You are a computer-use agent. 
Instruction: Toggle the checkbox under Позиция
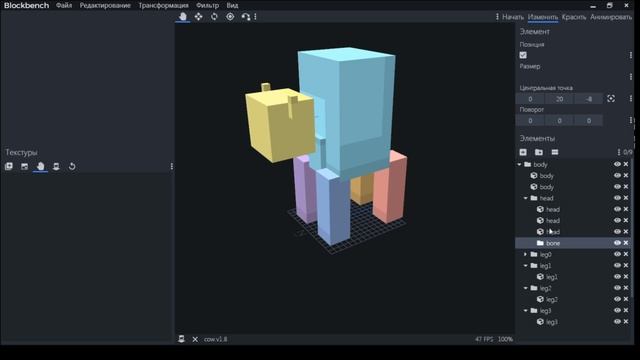pyautogui.click(x=523, y=55)
